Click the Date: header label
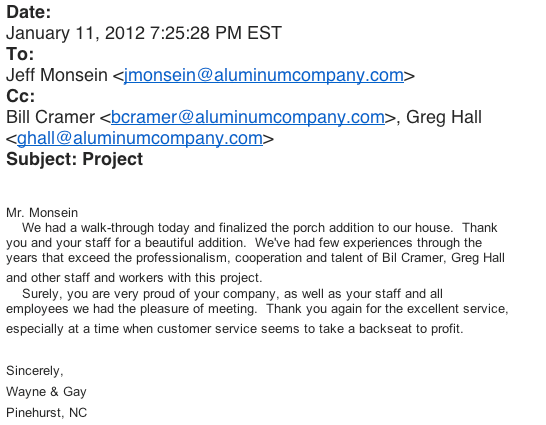 (x=29, y=12)
